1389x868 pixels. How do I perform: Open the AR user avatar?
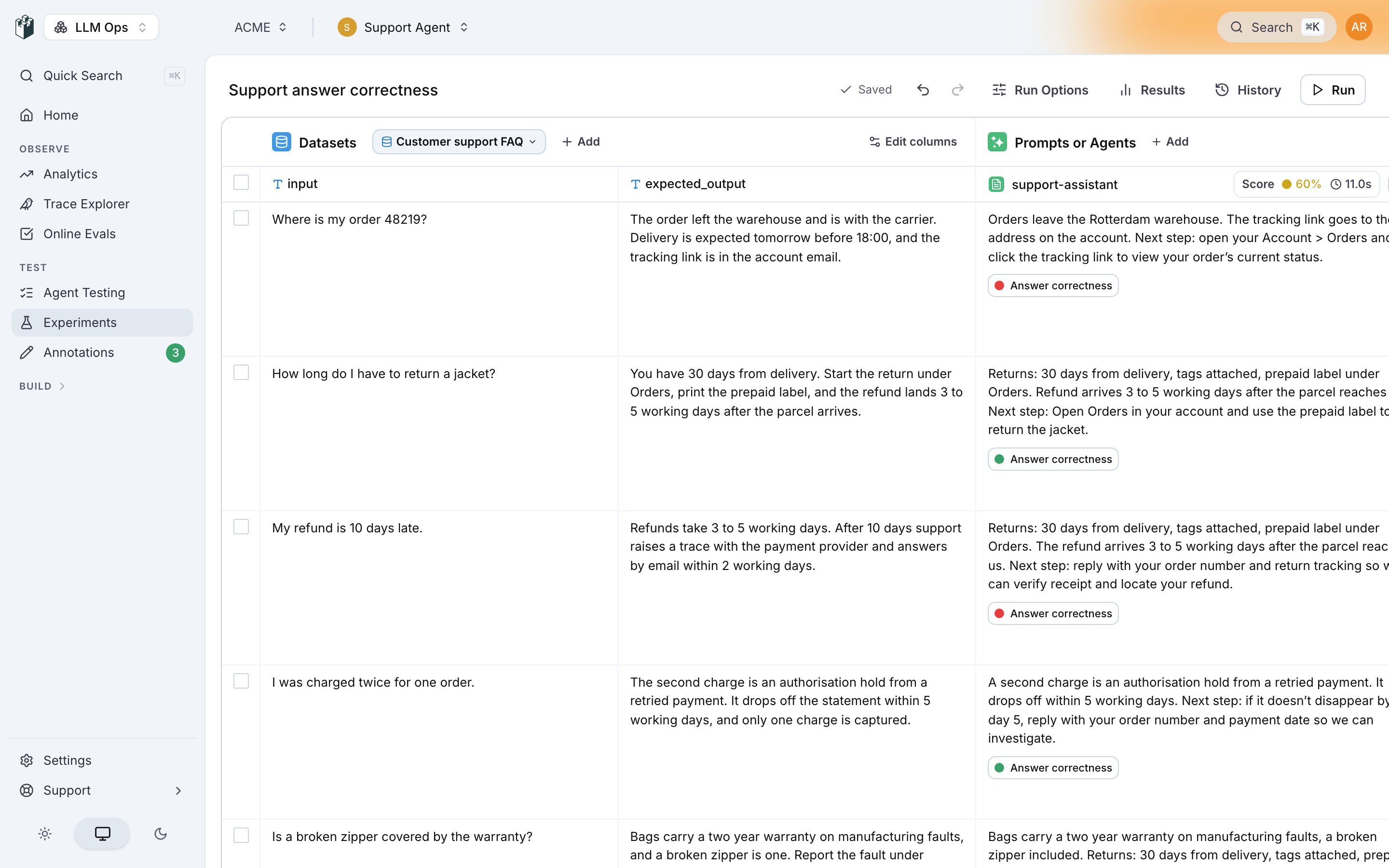pos(1359,27)
